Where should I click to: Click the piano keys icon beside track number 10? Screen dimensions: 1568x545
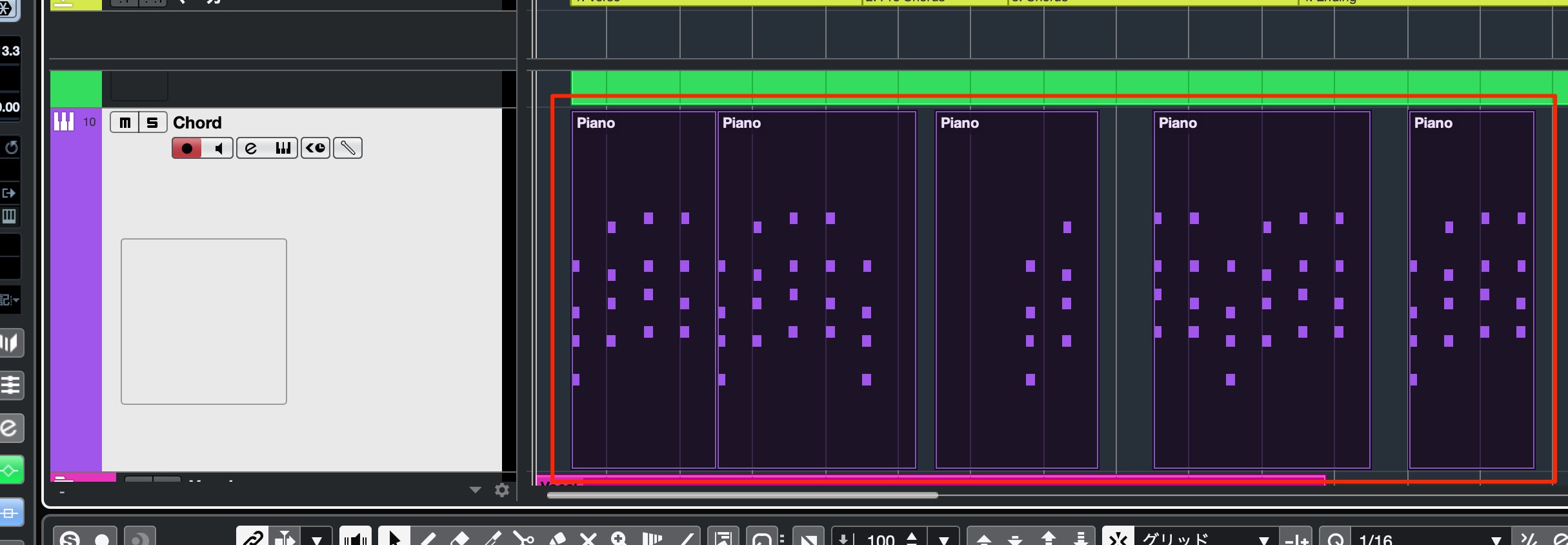[64, 121]
